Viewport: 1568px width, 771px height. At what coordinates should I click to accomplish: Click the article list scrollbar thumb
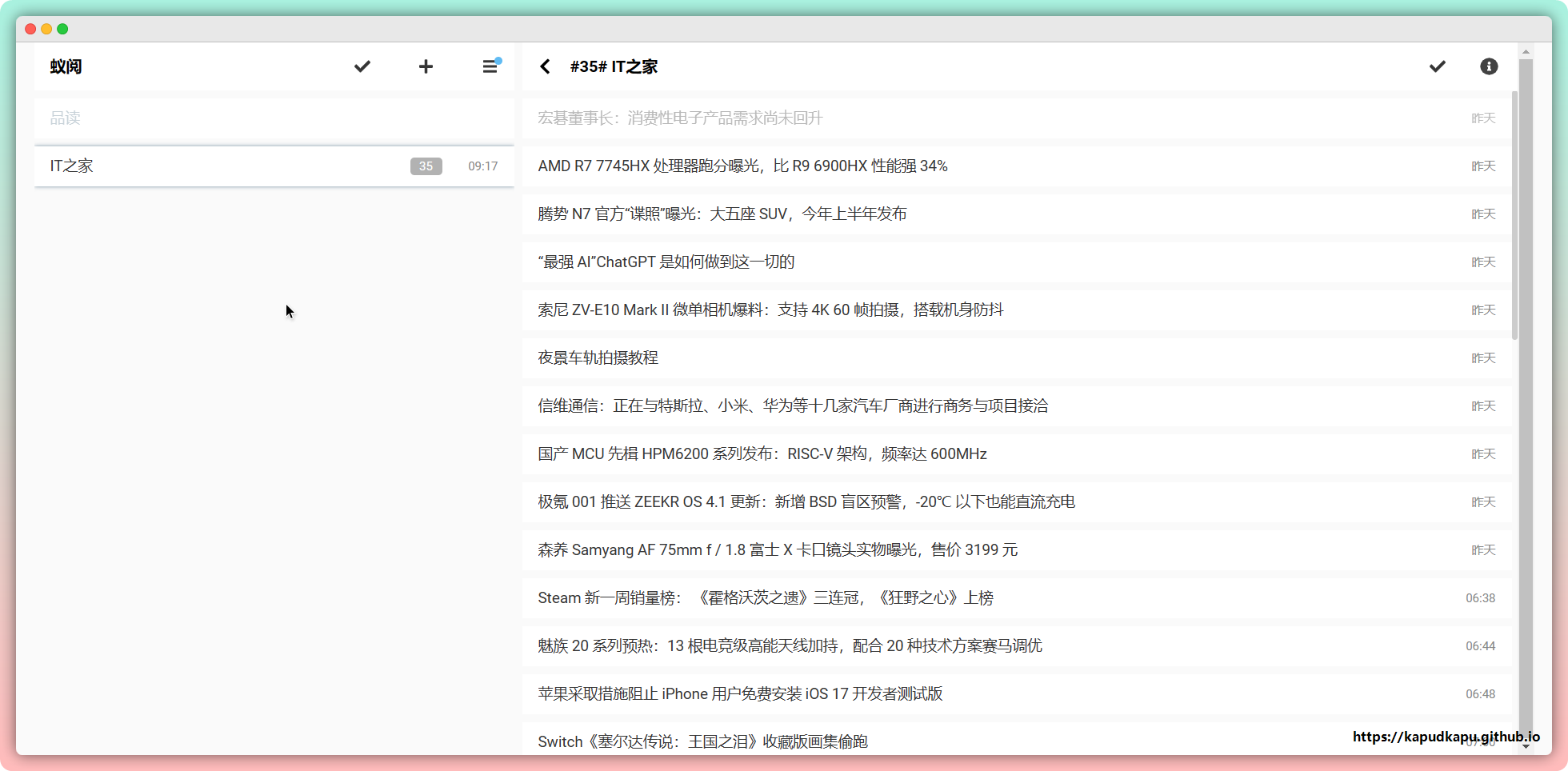coord(1514,216)
